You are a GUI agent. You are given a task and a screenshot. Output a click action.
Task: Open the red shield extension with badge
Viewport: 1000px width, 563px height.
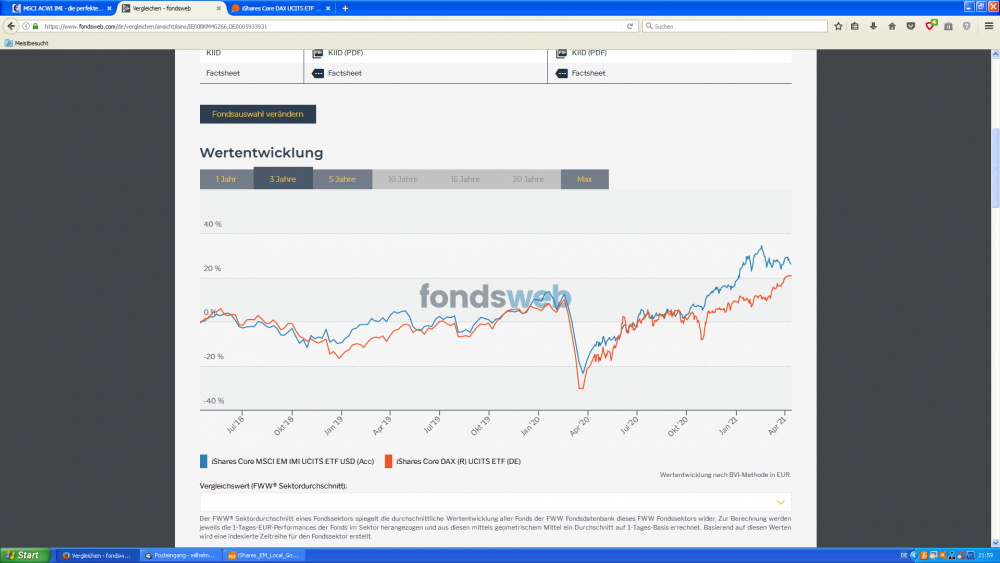point(930,26)
